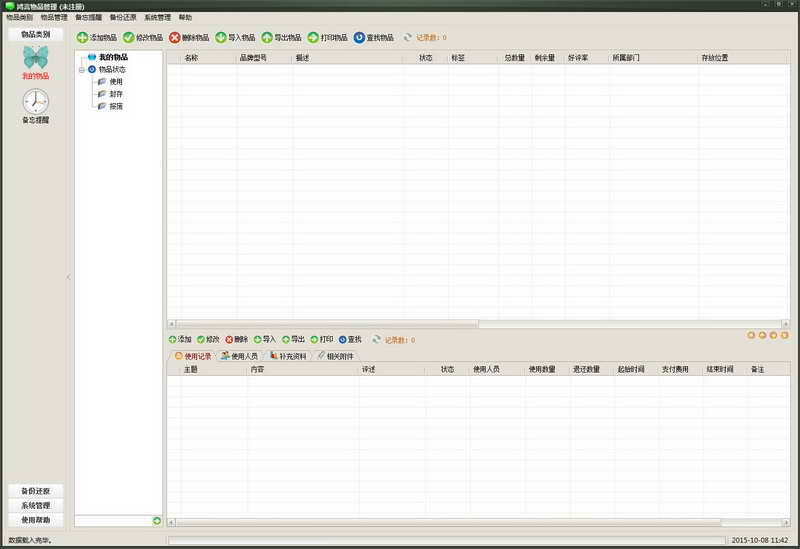The image size is (800, 549).
Task: Open the clock 备忘提醒 reminder icon
Action: 35,102
